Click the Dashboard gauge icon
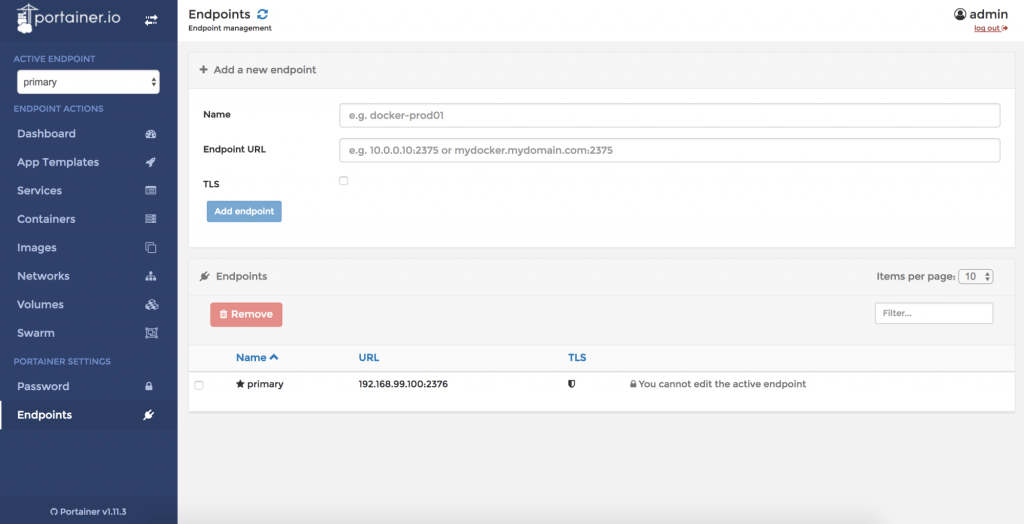The height and width of the screenshot is (524, 1024). 151,134
